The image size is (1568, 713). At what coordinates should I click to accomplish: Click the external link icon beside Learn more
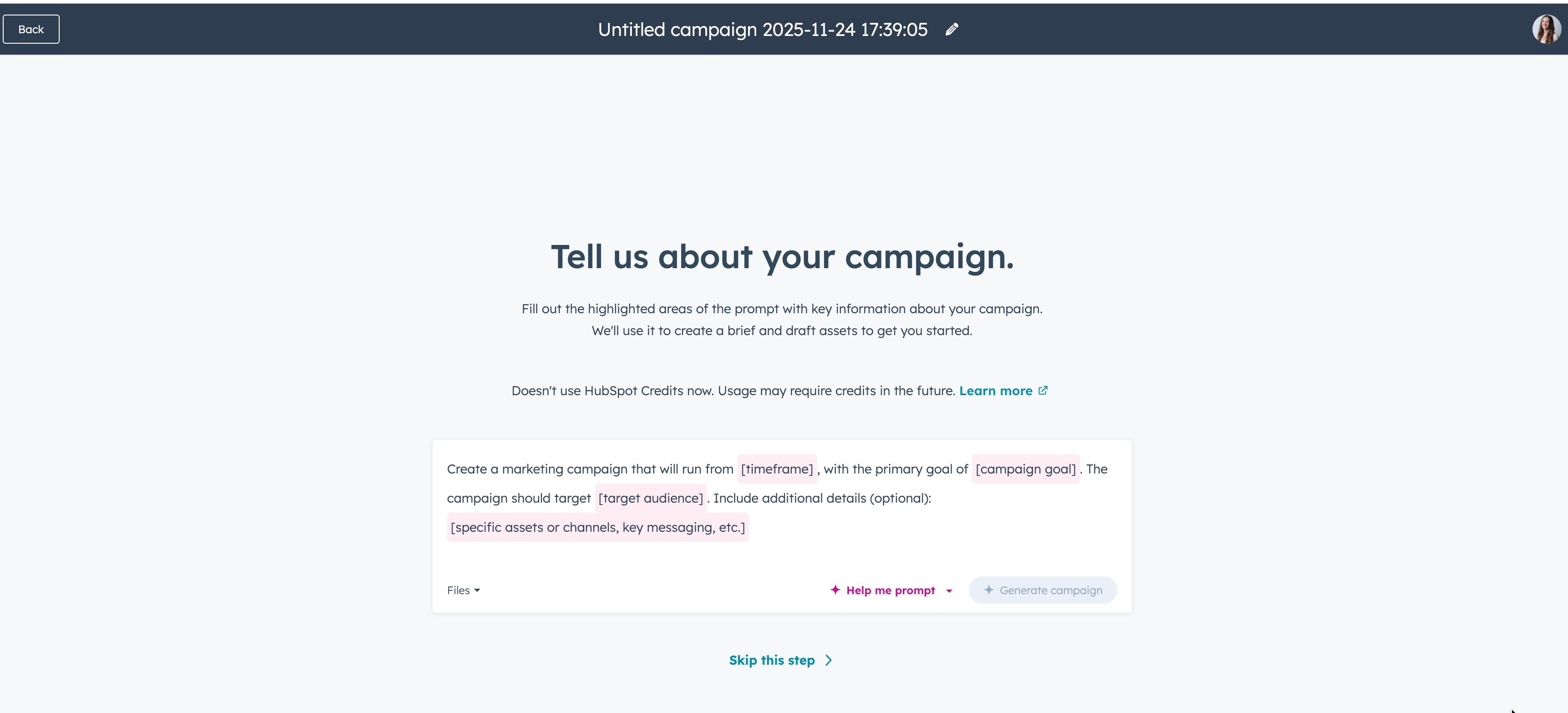pyautogui.click(x=1043, y=390)
